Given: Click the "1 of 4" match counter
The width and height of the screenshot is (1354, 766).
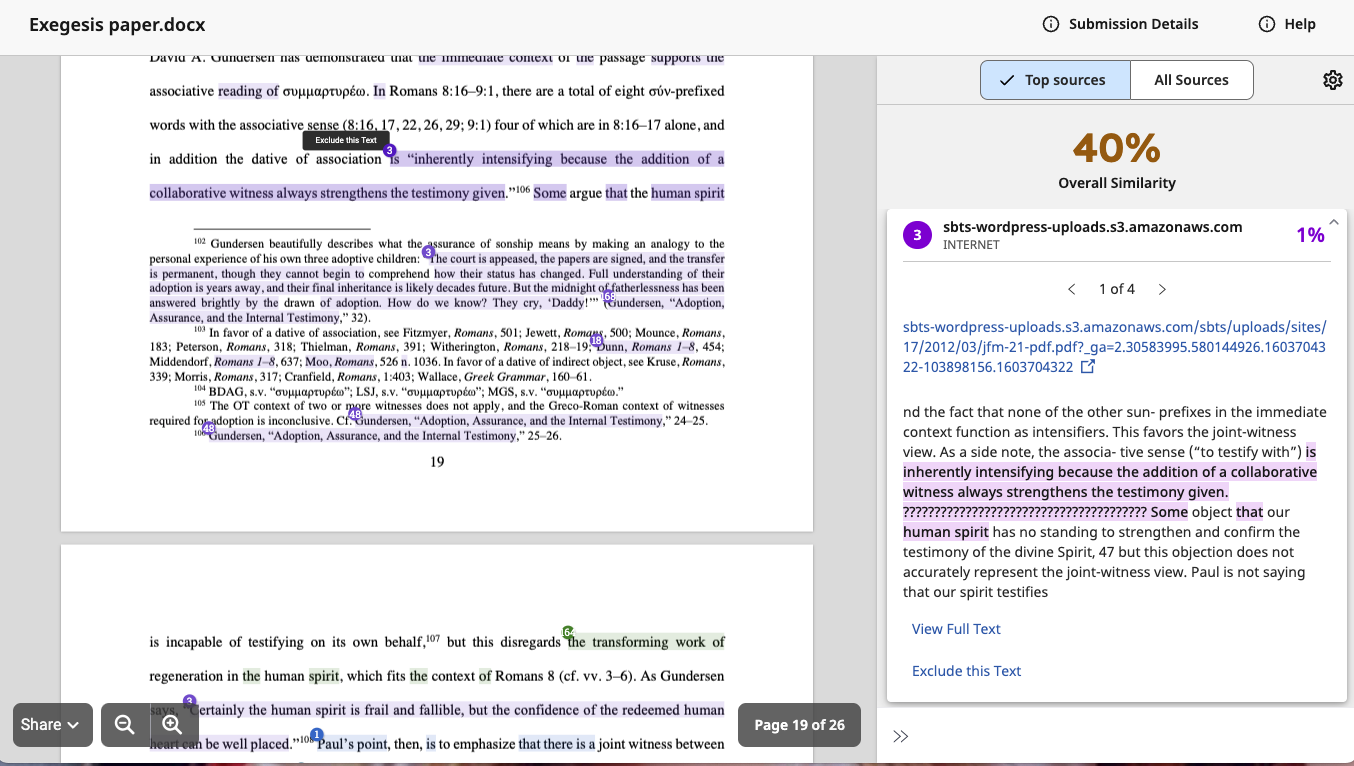Looking at the screenshot, I should (x=1117, y=289).
